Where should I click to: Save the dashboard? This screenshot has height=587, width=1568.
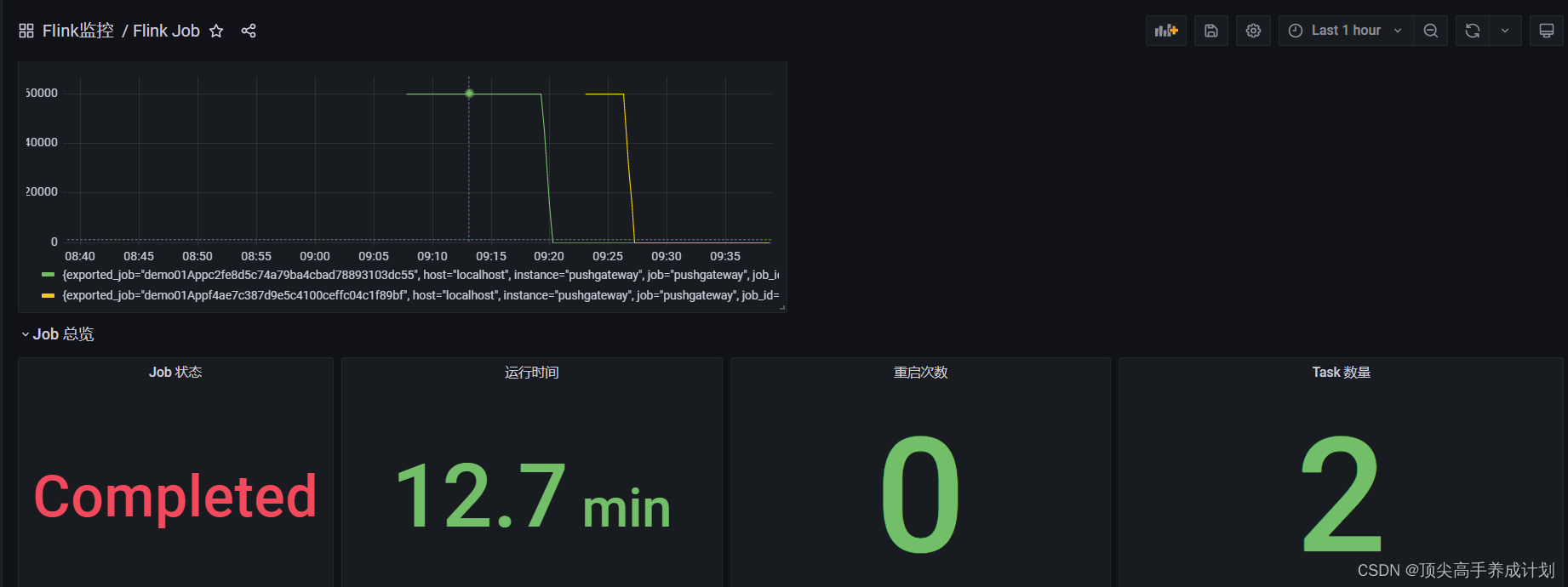click(x=1211, y=31)
